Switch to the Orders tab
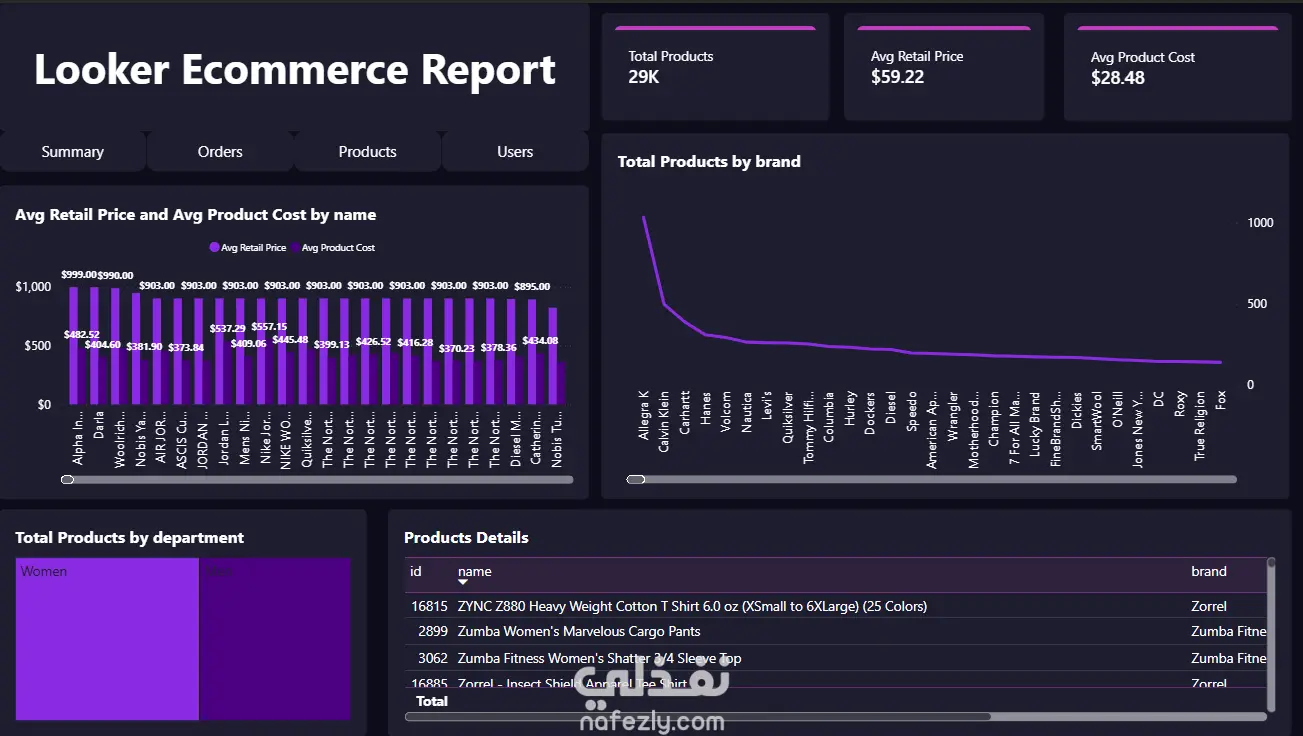Screen dimensions: 1303x736 click(x=220, y=152)
